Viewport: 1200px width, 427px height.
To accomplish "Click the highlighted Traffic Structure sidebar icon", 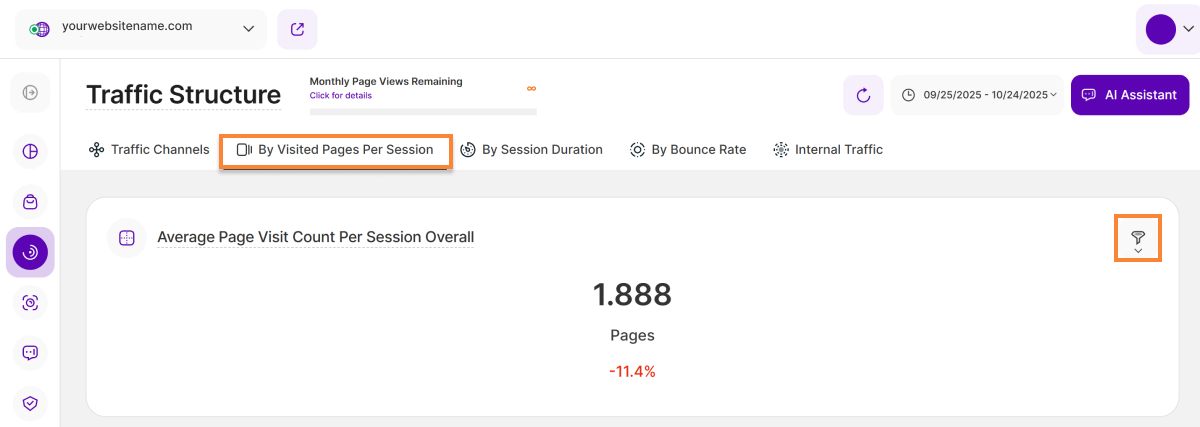I will (30, 252).
